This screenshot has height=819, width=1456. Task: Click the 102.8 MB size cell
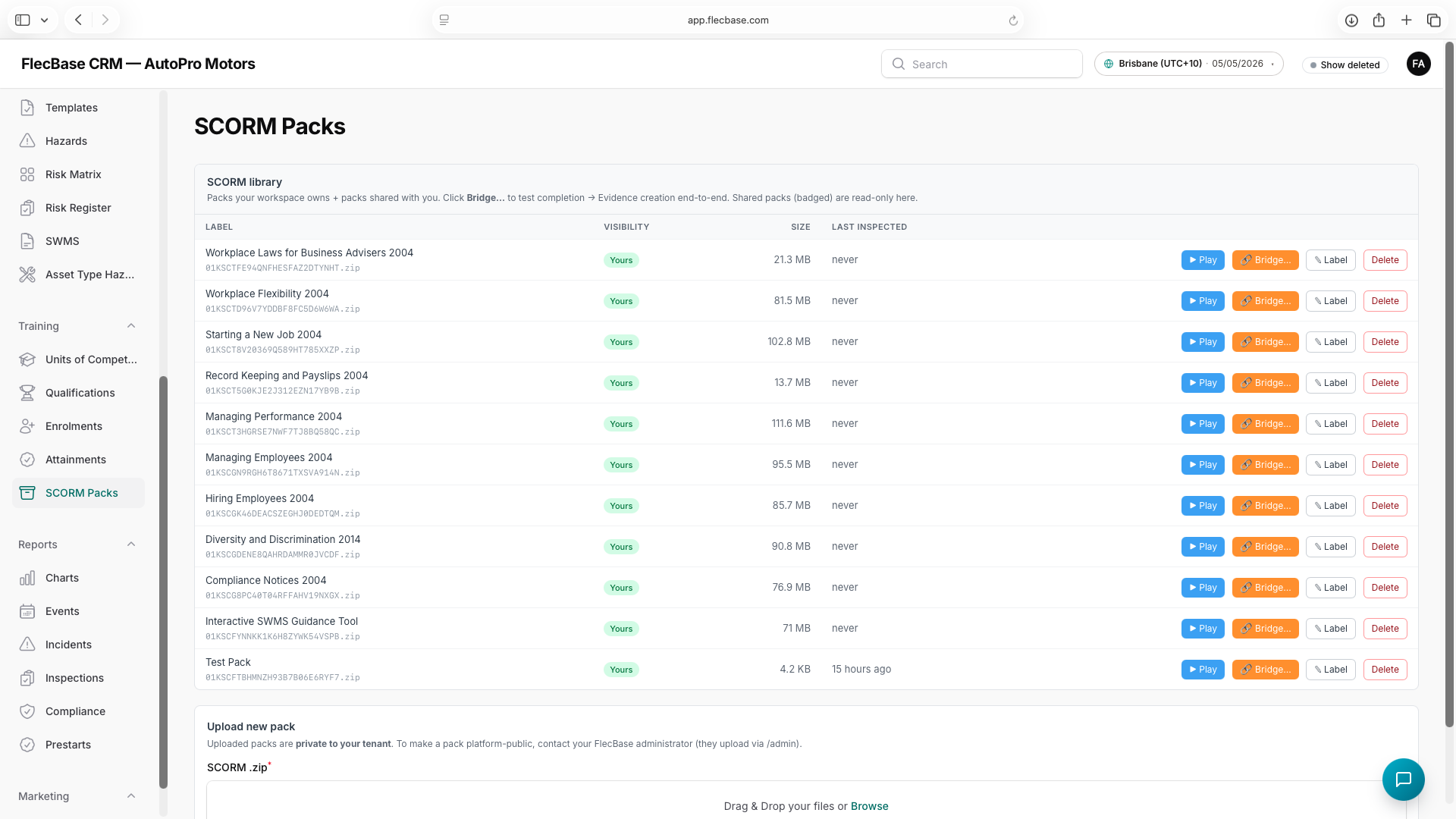tap(789, 341)
